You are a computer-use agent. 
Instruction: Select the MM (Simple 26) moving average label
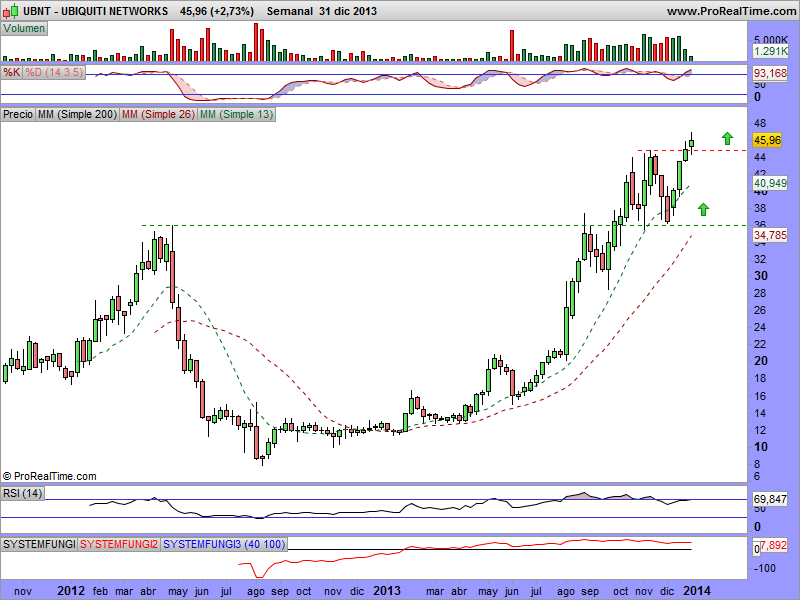[x=158, y=114]
